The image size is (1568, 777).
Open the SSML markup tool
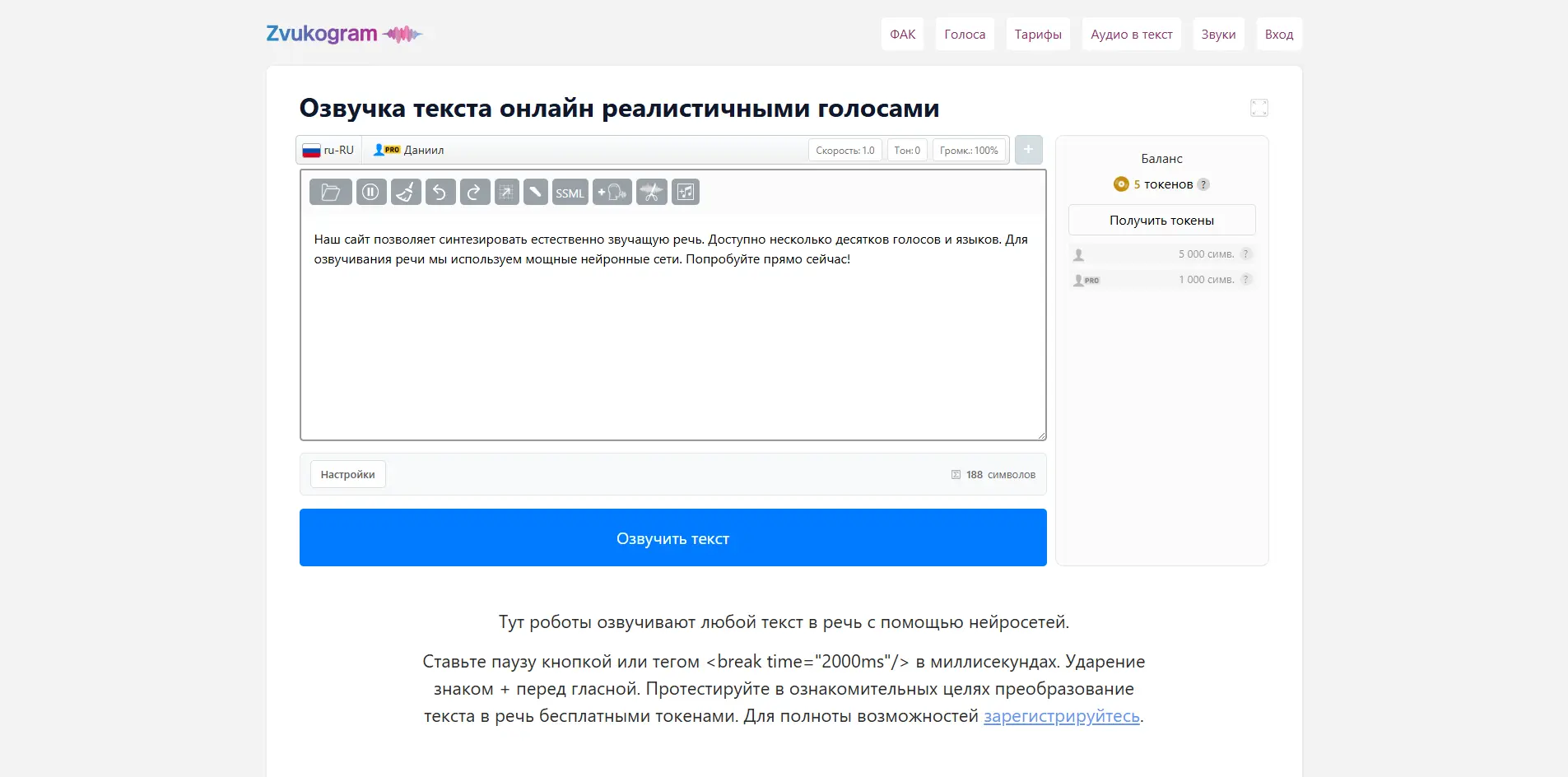click(x=570, y=192)
